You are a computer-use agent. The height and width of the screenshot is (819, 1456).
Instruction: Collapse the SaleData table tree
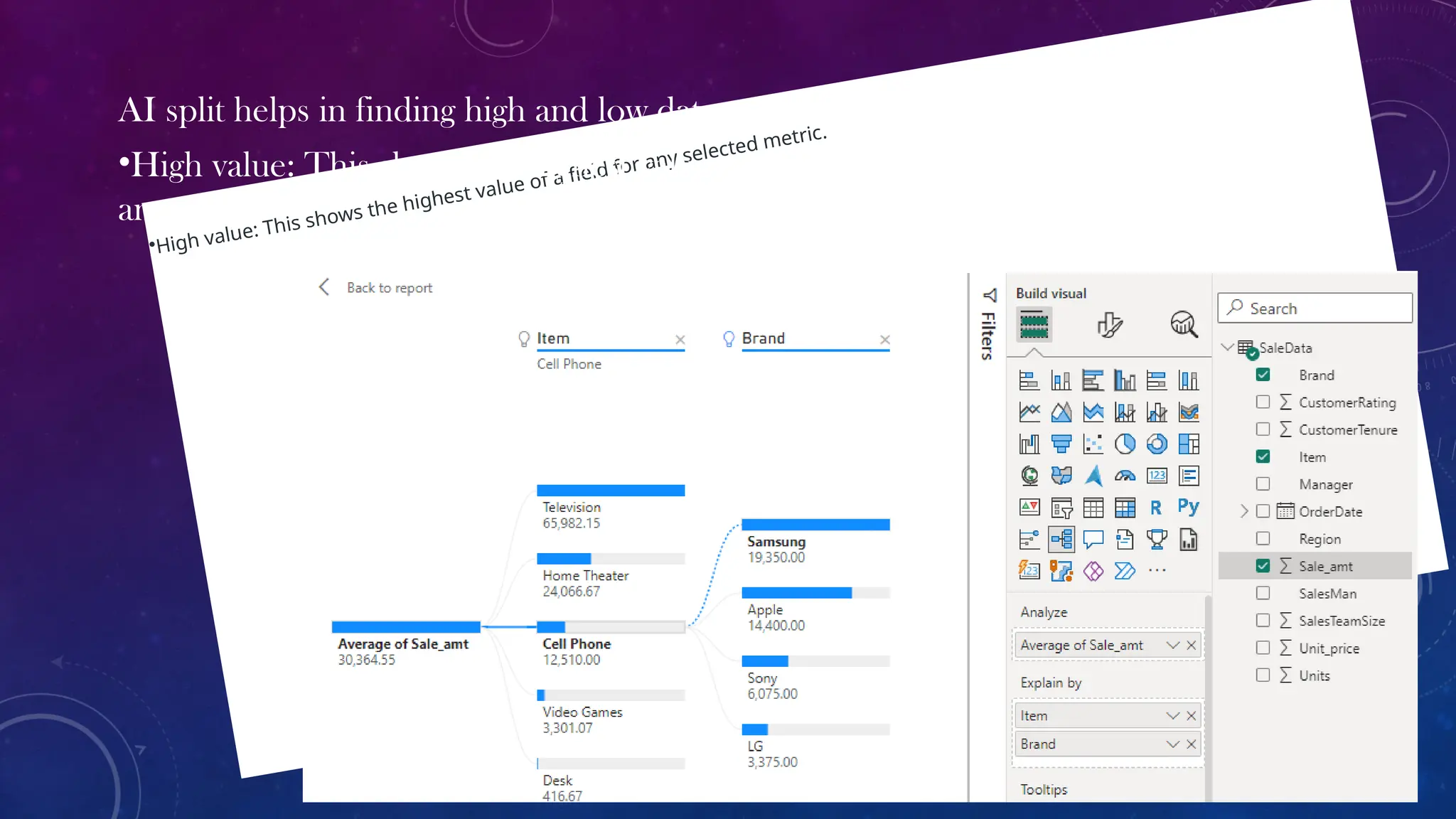pyautogui.click(x=1227, y=348)
